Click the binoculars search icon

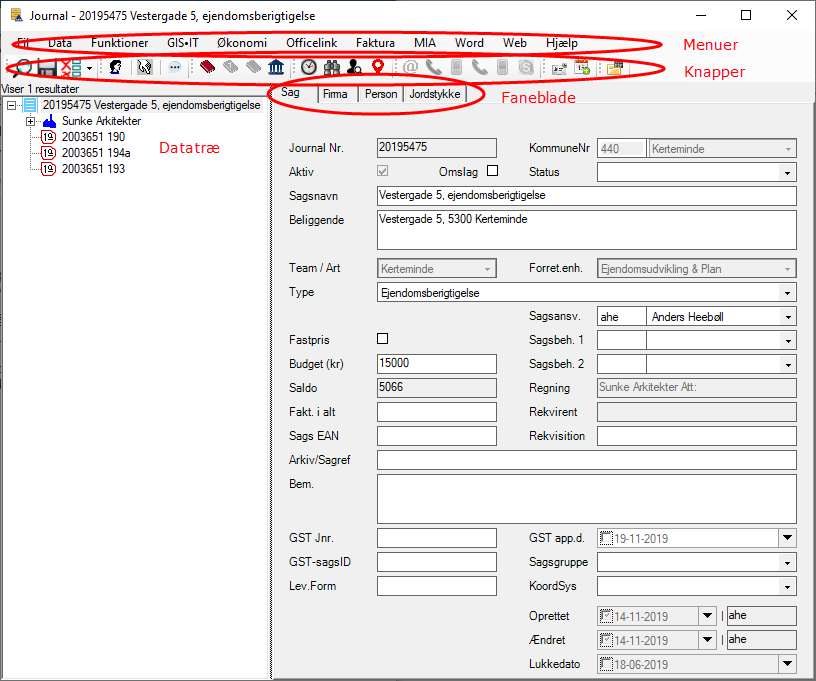click(331, 68)
